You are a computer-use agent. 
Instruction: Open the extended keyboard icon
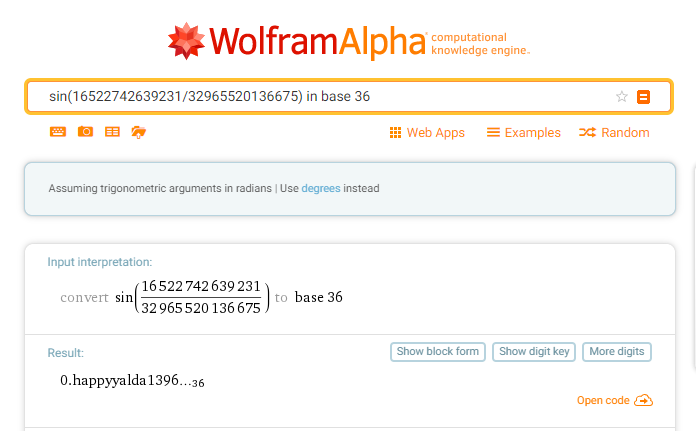[x=58, y=132]
